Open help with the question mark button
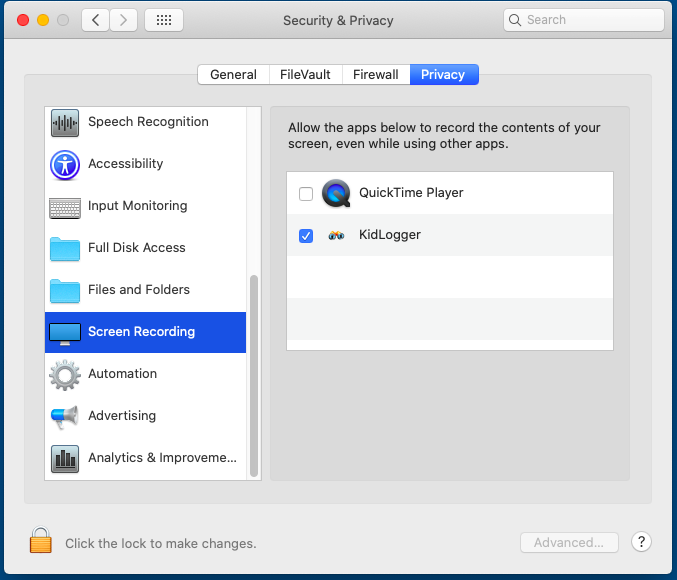Viewport: 677px width, 580px height. [x=641, y=542]
